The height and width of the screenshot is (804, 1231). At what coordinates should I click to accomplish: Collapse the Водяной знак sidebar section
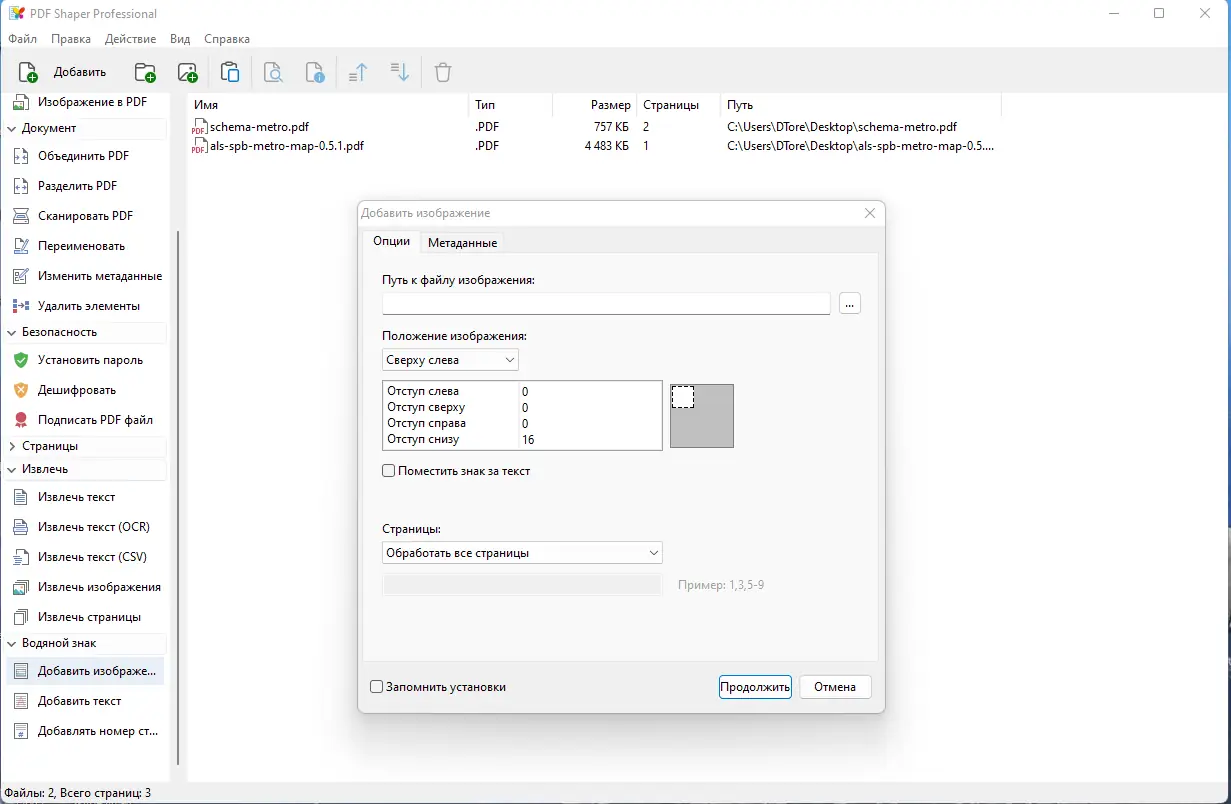click(x=12, y=643)
